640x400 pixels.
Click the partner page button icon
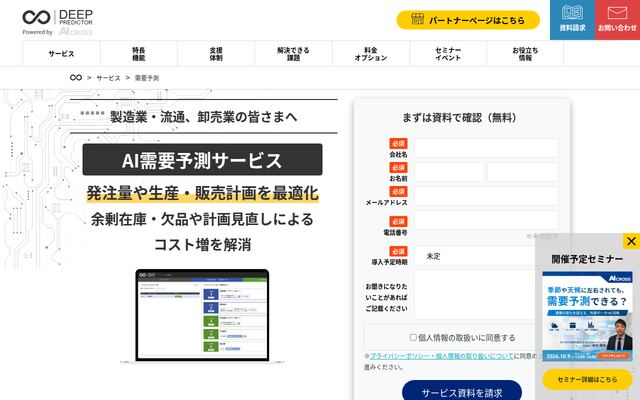[418, 19]
